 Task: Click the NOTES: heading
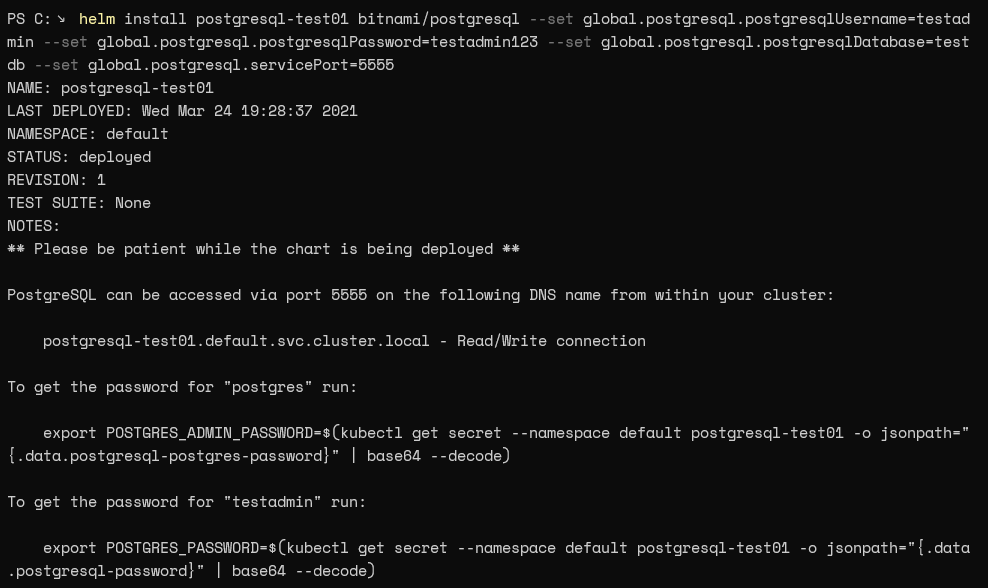click(33, 226)
